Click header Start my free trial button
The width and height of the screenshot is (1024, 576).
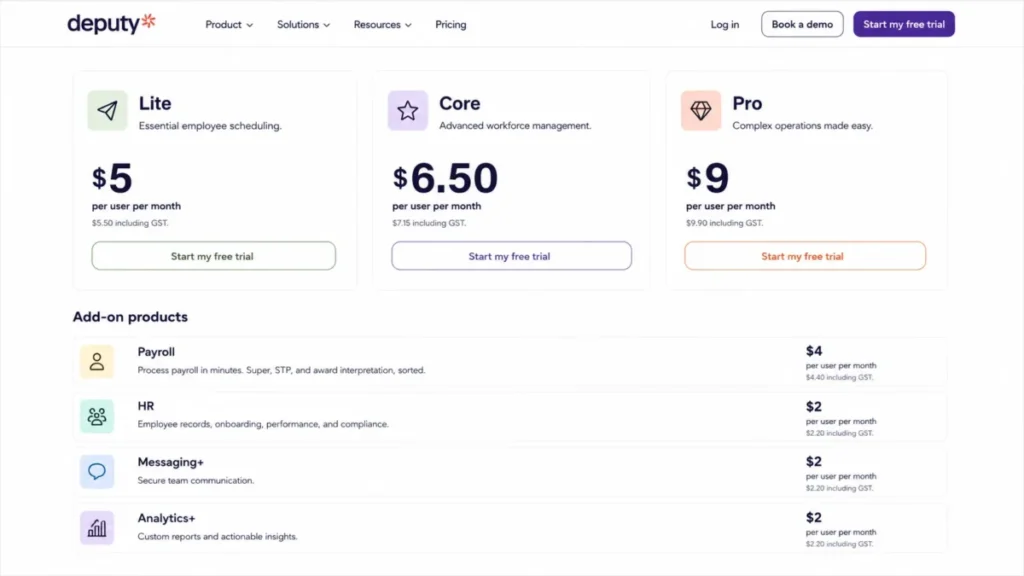click(x=904, y=24)
